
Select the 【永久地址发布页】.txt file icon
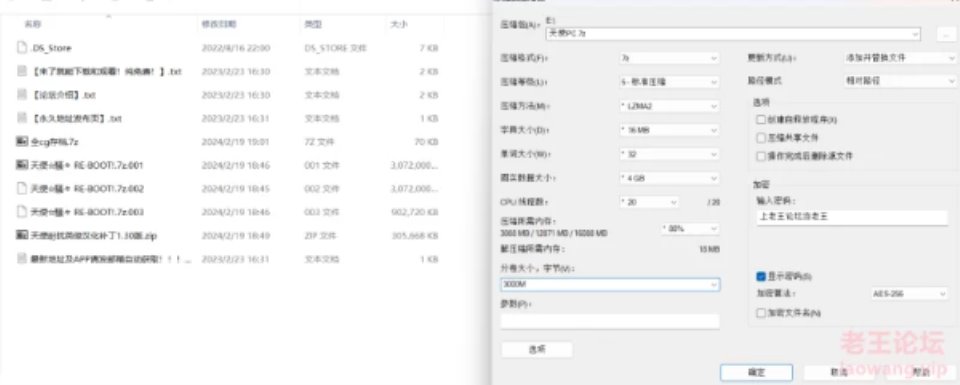coord(22,118)
